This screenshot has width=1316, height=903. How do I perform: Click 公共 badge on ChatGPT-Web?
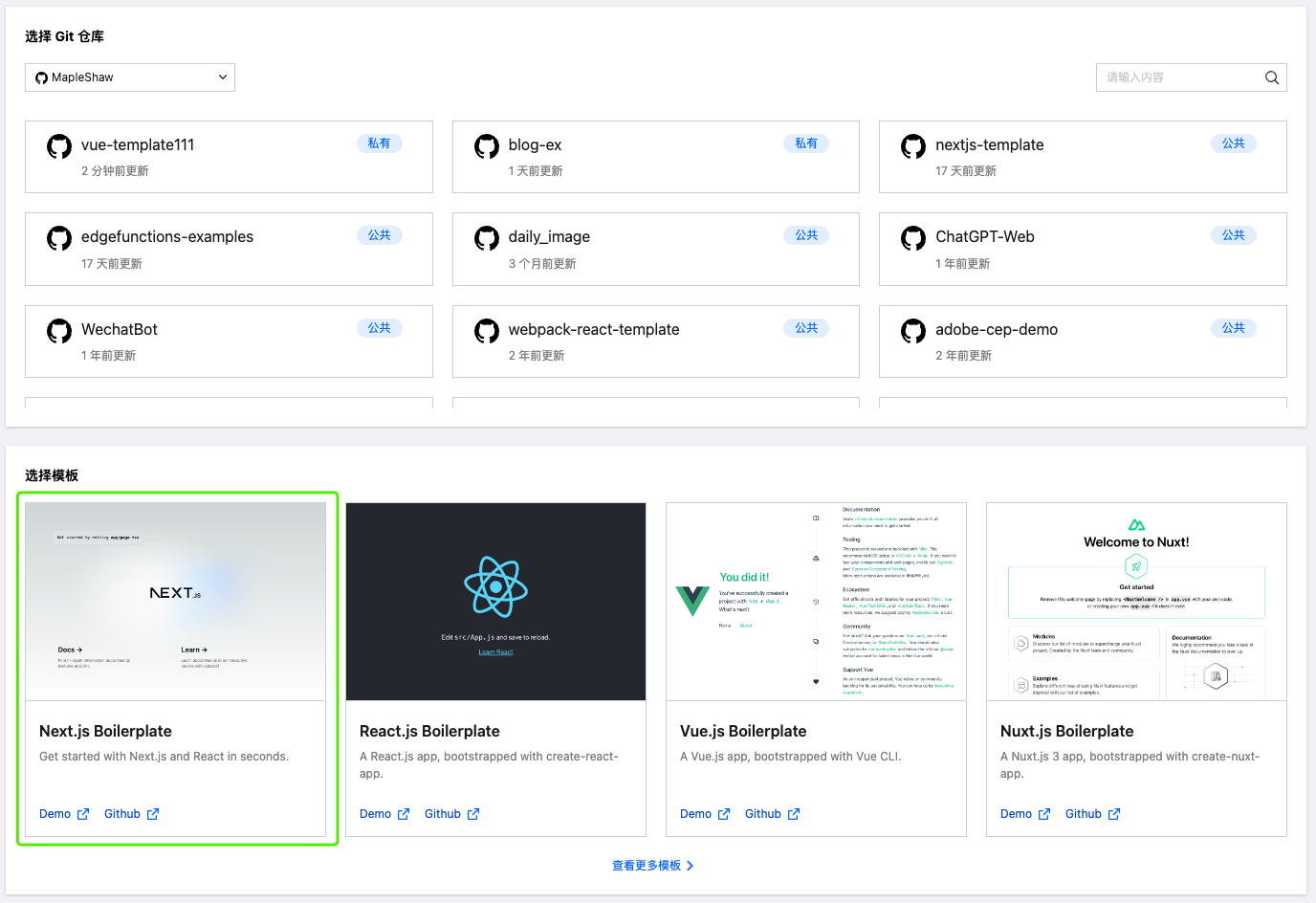[1234, 235]
